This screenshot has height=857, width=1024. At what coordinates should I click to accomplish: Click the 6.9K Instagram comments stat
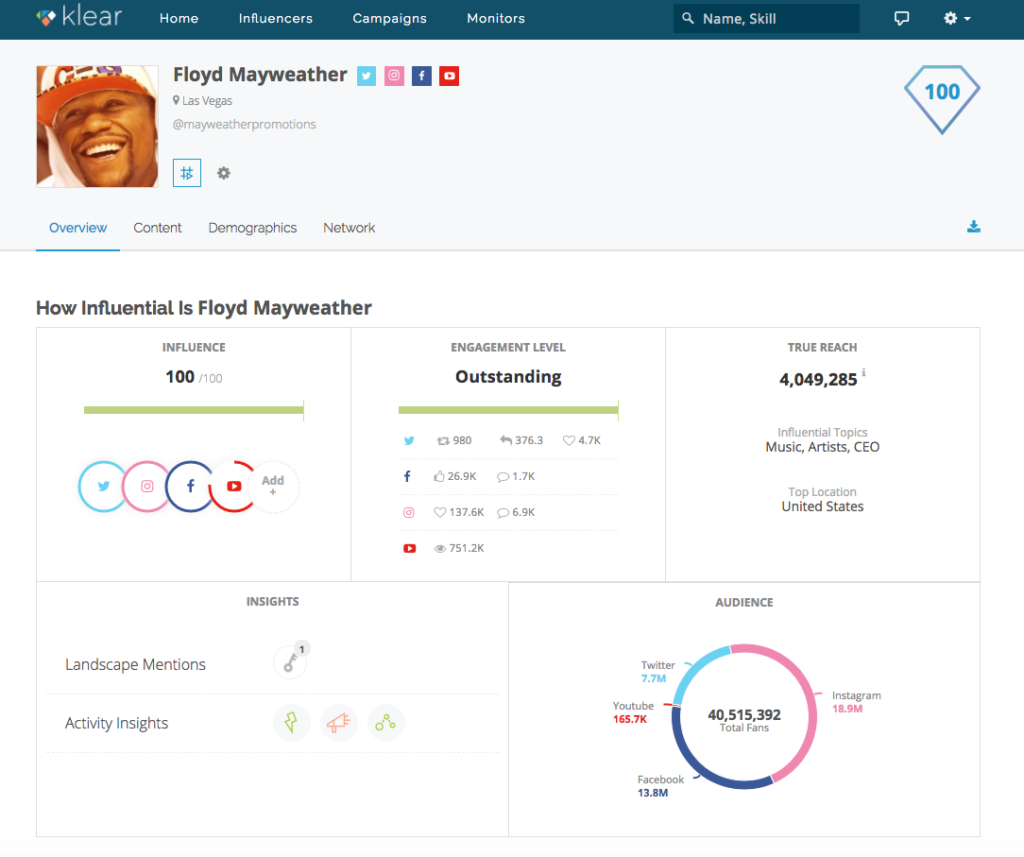pos(516,513)
